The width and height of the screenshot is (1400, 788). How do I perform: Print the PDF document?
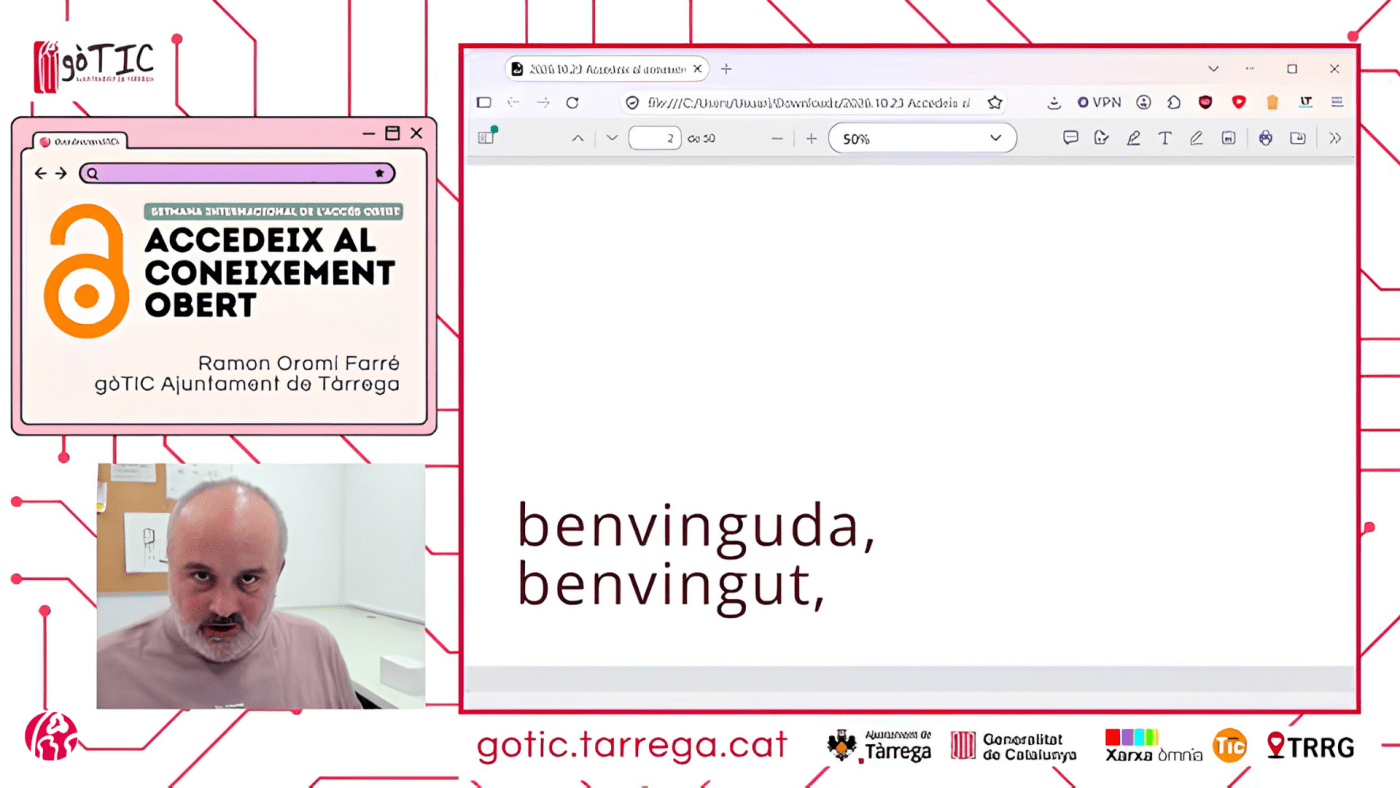coord(1265,138)
